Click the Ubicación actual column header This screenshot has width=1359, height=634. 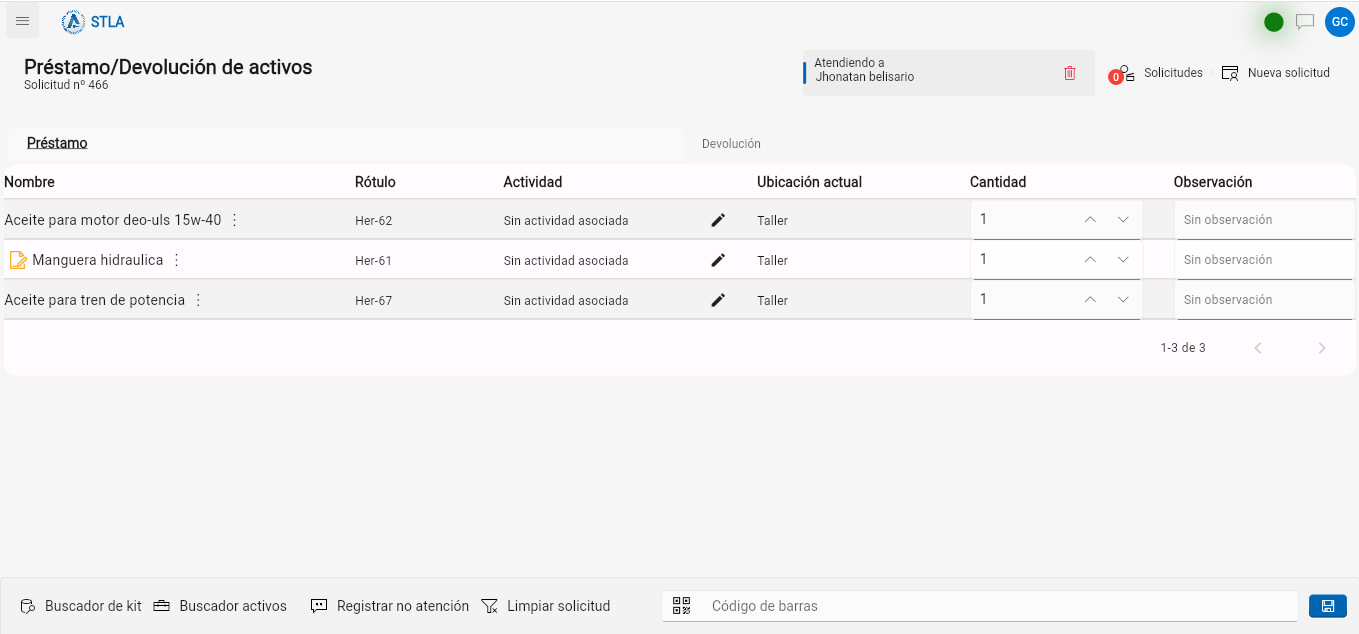pyautogui.click(x=809, y=182)
